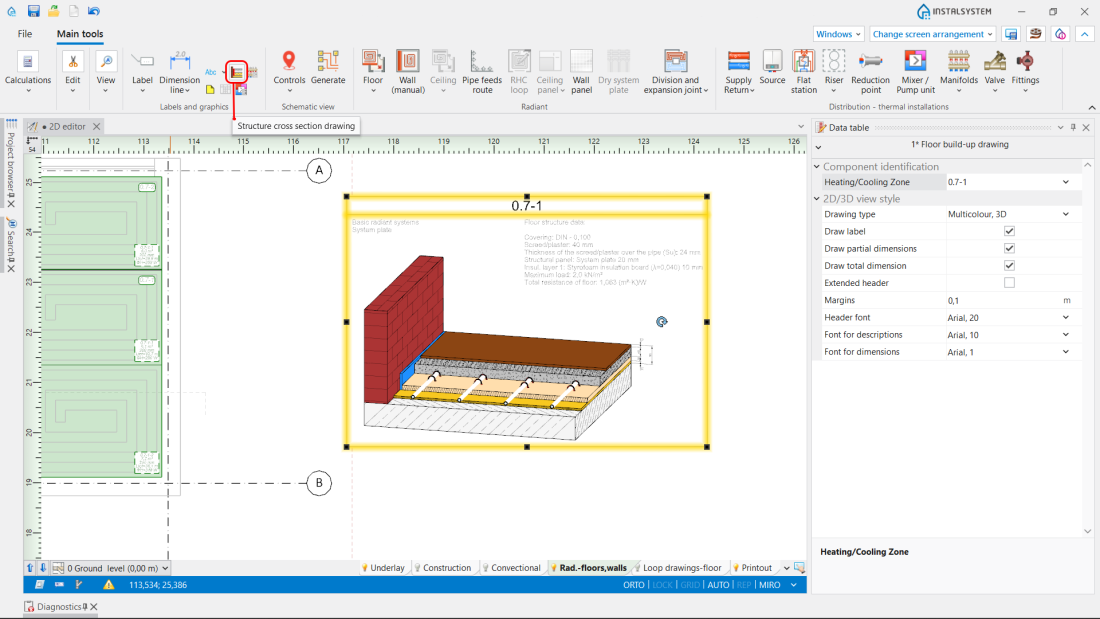This screenshot has width=1100, height=619.
Task: Select the Supply Return pipe tool
Action: pos(739,72)
